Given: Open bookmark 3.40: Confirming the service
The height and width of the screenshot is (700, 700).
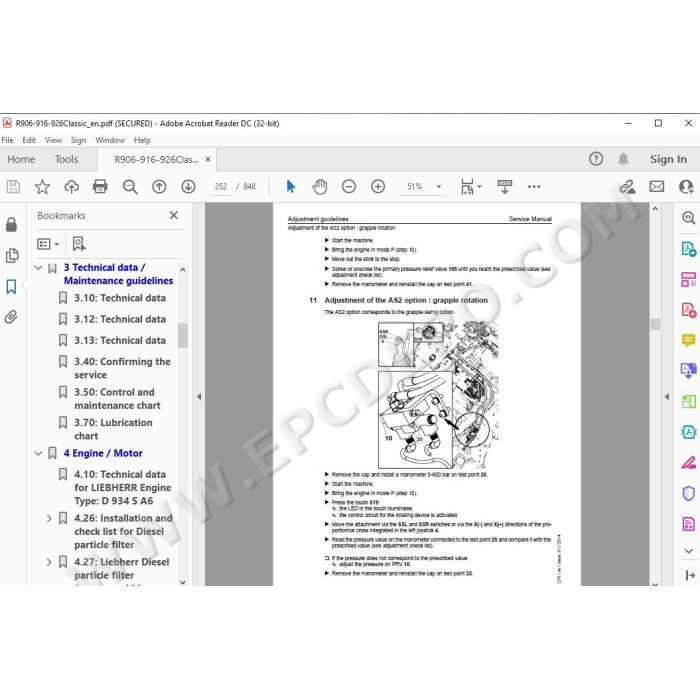Looking at the screenshot, I should click(x=122, y=368).
